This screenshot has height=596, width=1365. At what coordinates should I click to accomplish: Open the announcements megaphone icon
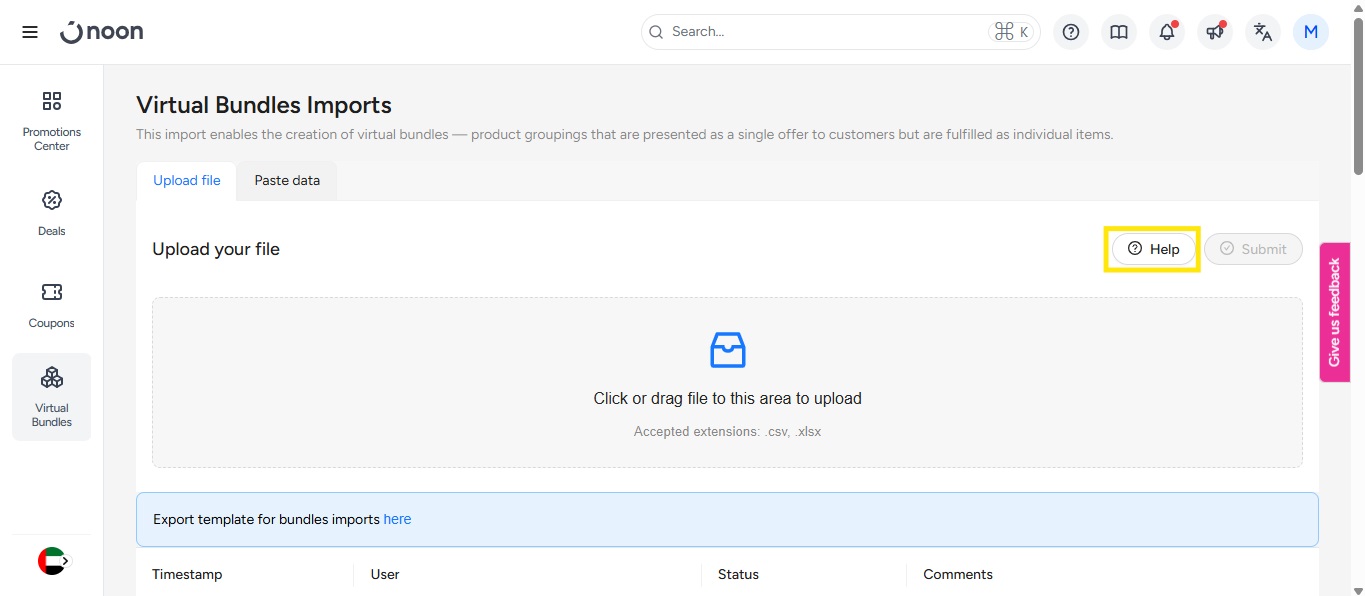[x=1215, y=32]
